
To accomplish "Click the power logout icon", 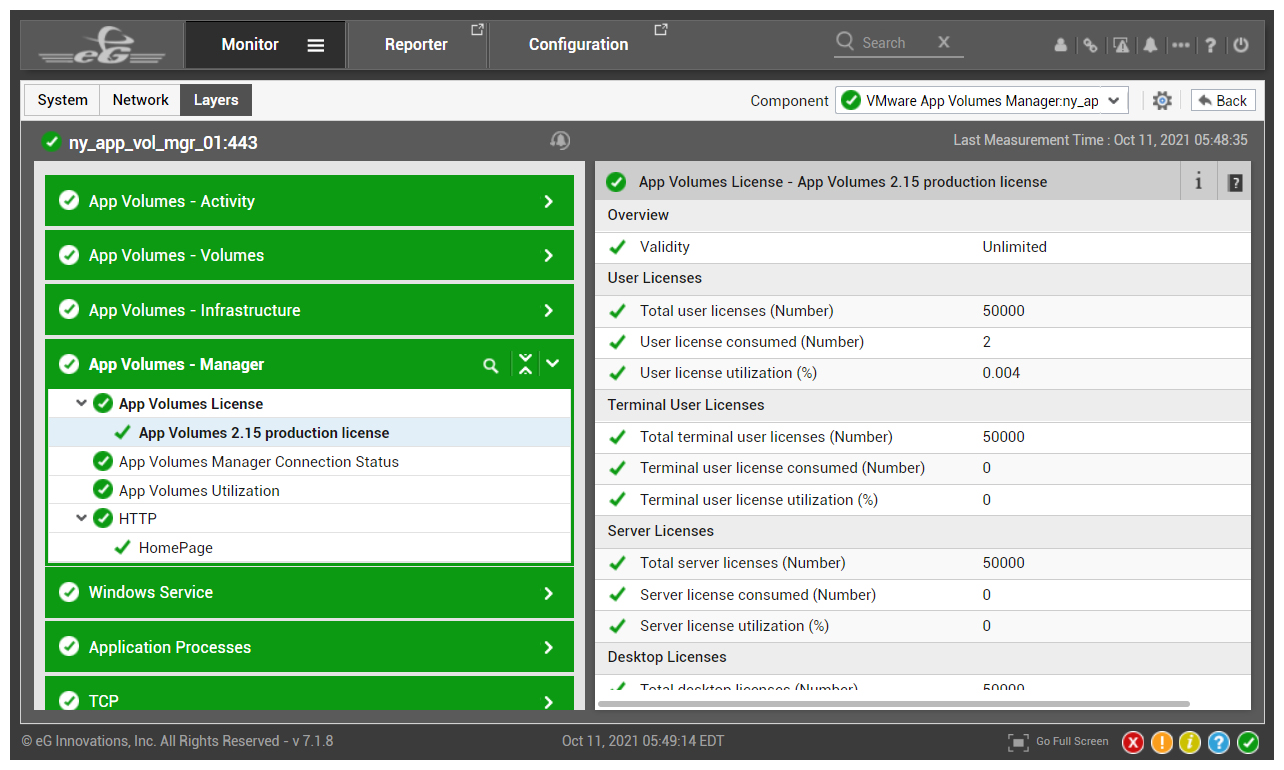I will 1241,45.
